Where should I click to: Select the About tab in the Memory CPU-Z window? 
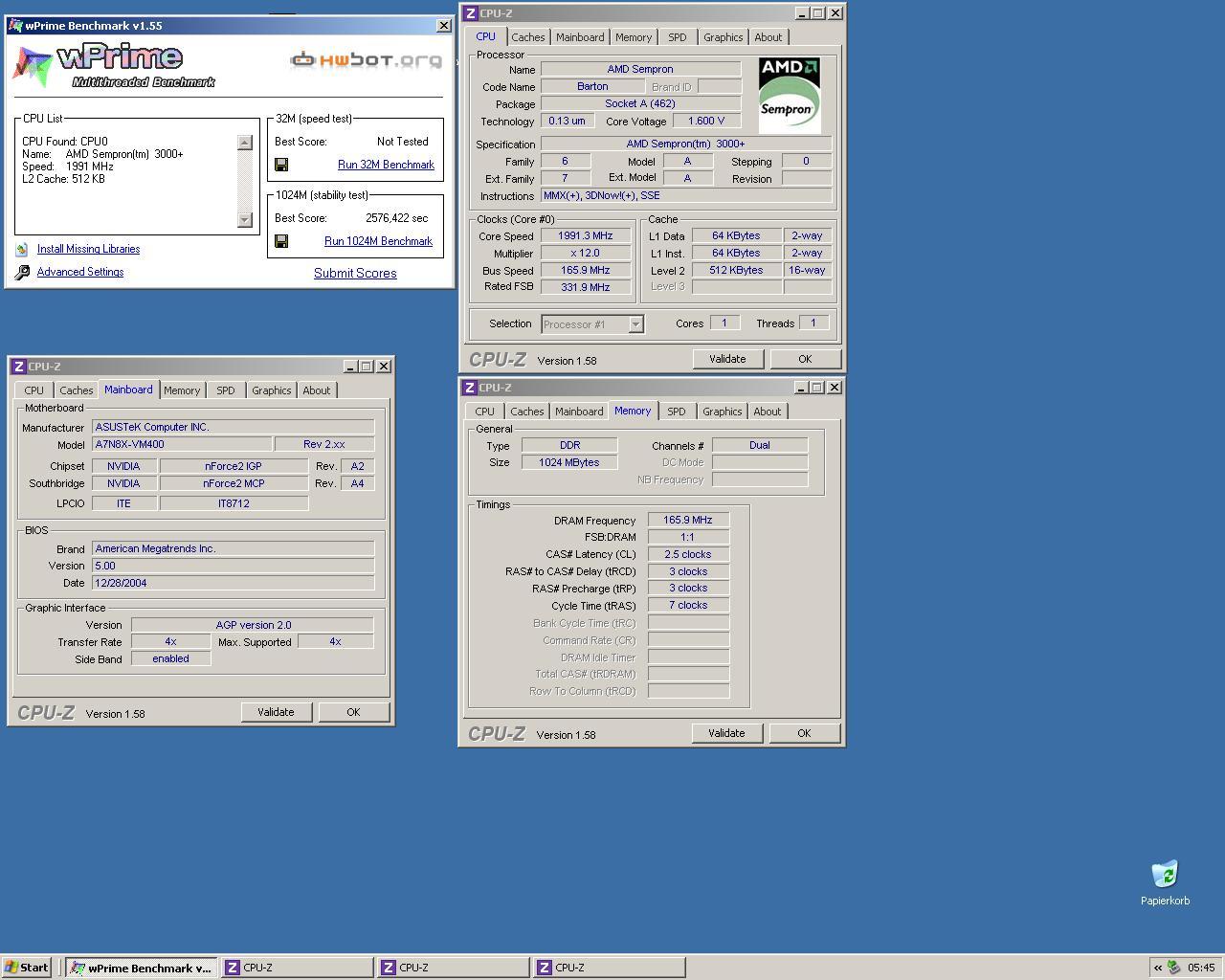tap(767, 412)
